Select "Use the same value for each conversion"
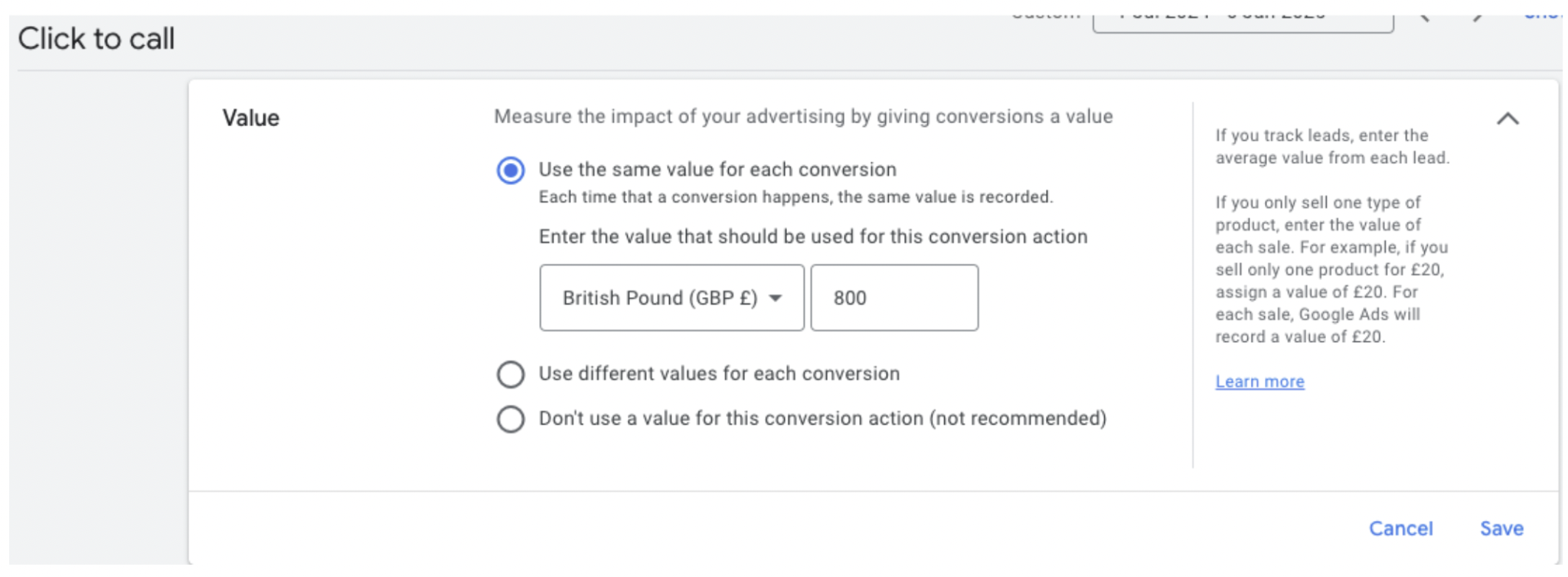1568x577 pixels. pyautogui.click(x=511, y=170)
